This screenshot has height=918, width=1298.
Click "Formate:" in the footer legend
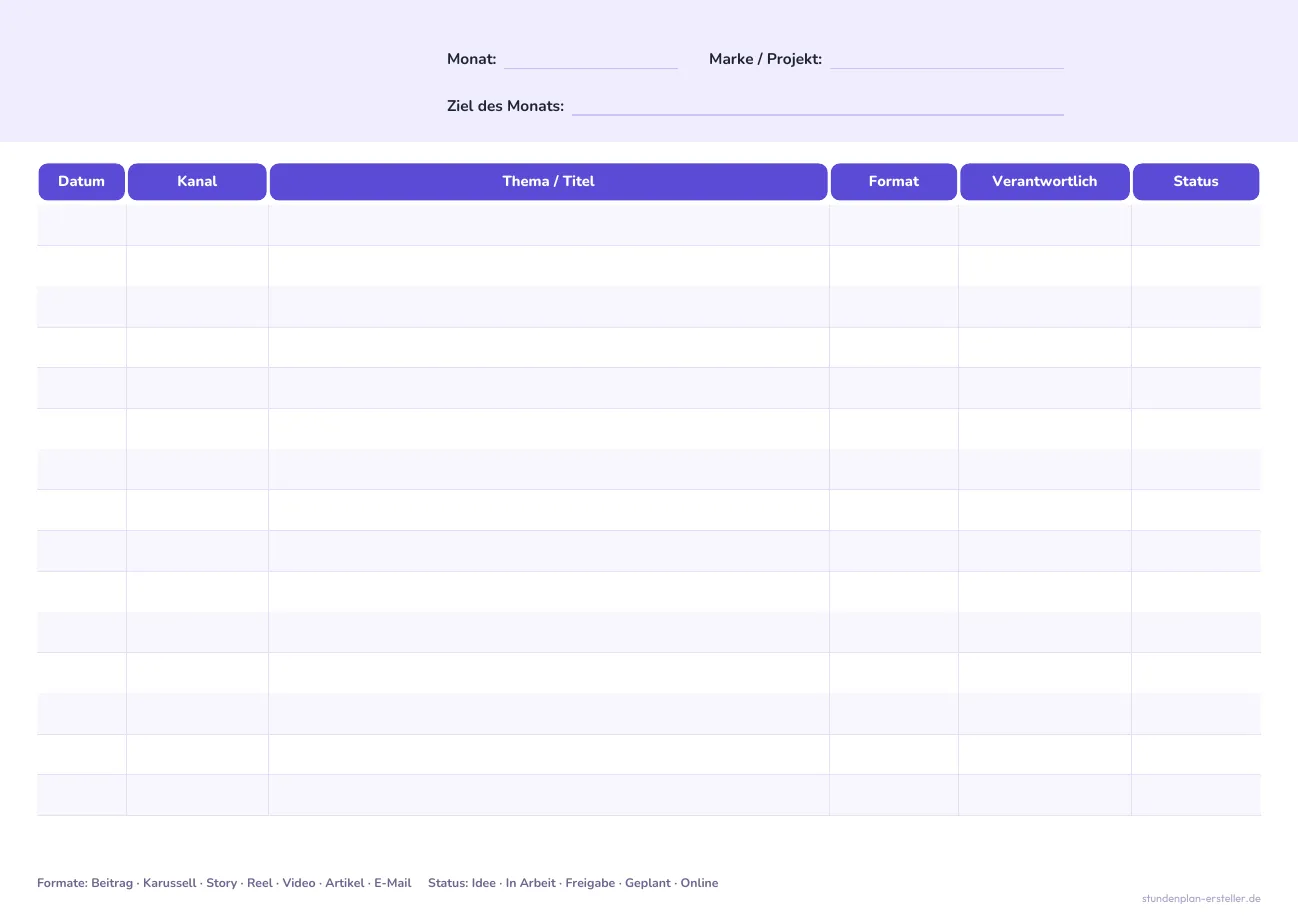[62, 883]
